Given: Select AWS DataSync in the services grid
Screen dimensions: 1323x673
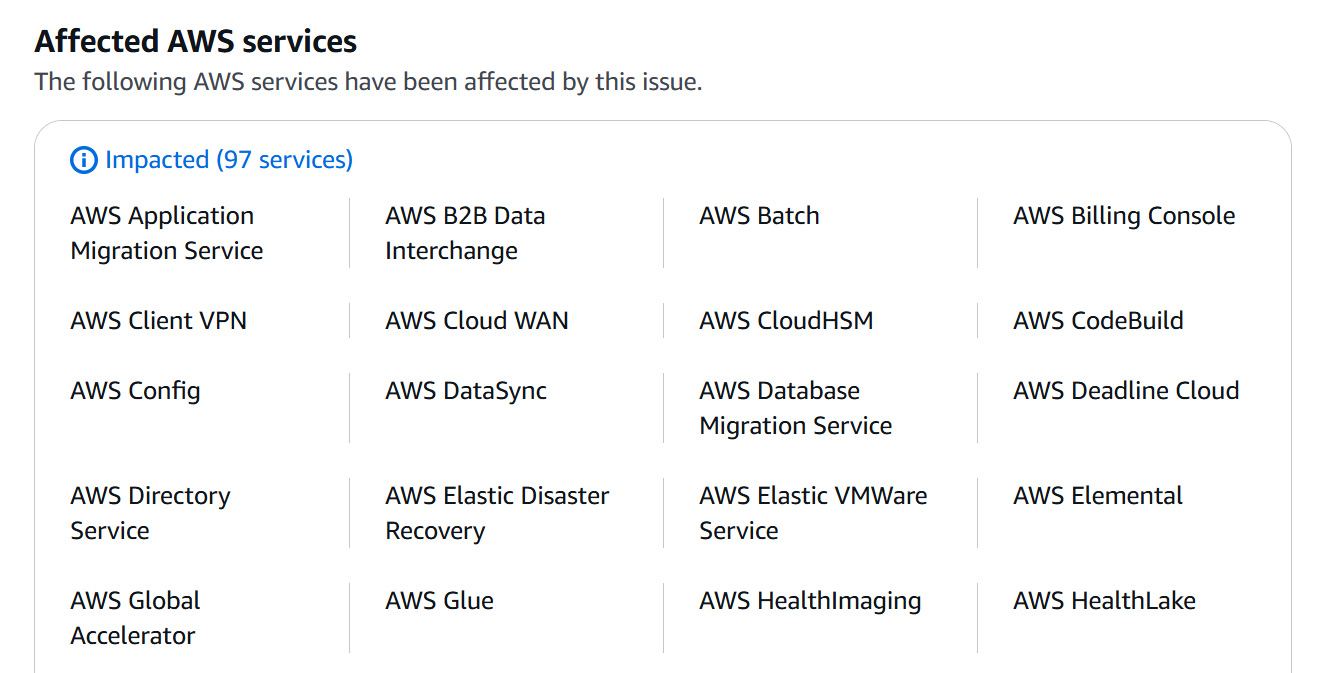Looking at the screenshot, I should point(466,391).
